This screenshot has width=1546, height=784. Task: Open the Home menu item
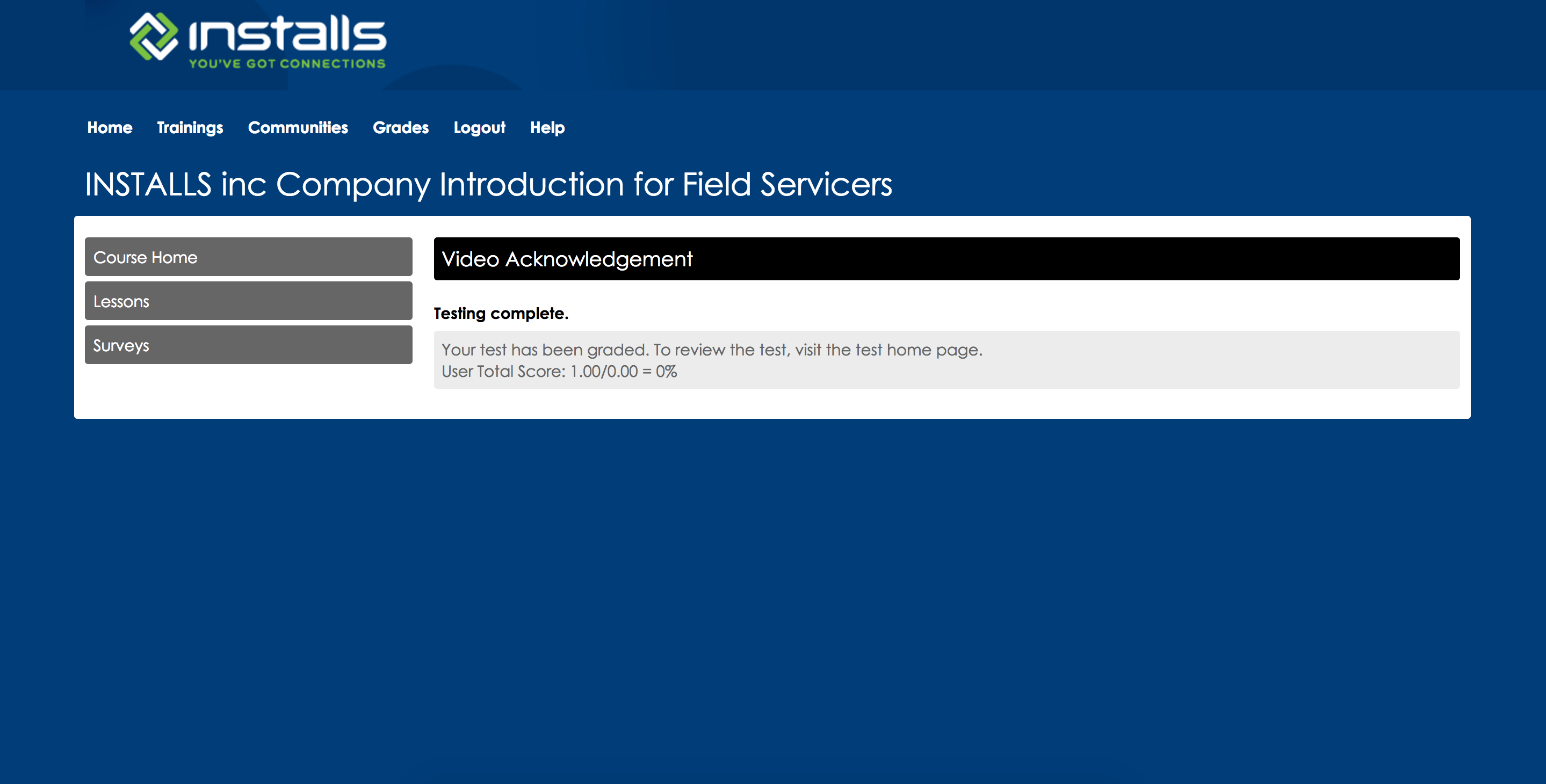pyautogui.click(x=109, y=128)
